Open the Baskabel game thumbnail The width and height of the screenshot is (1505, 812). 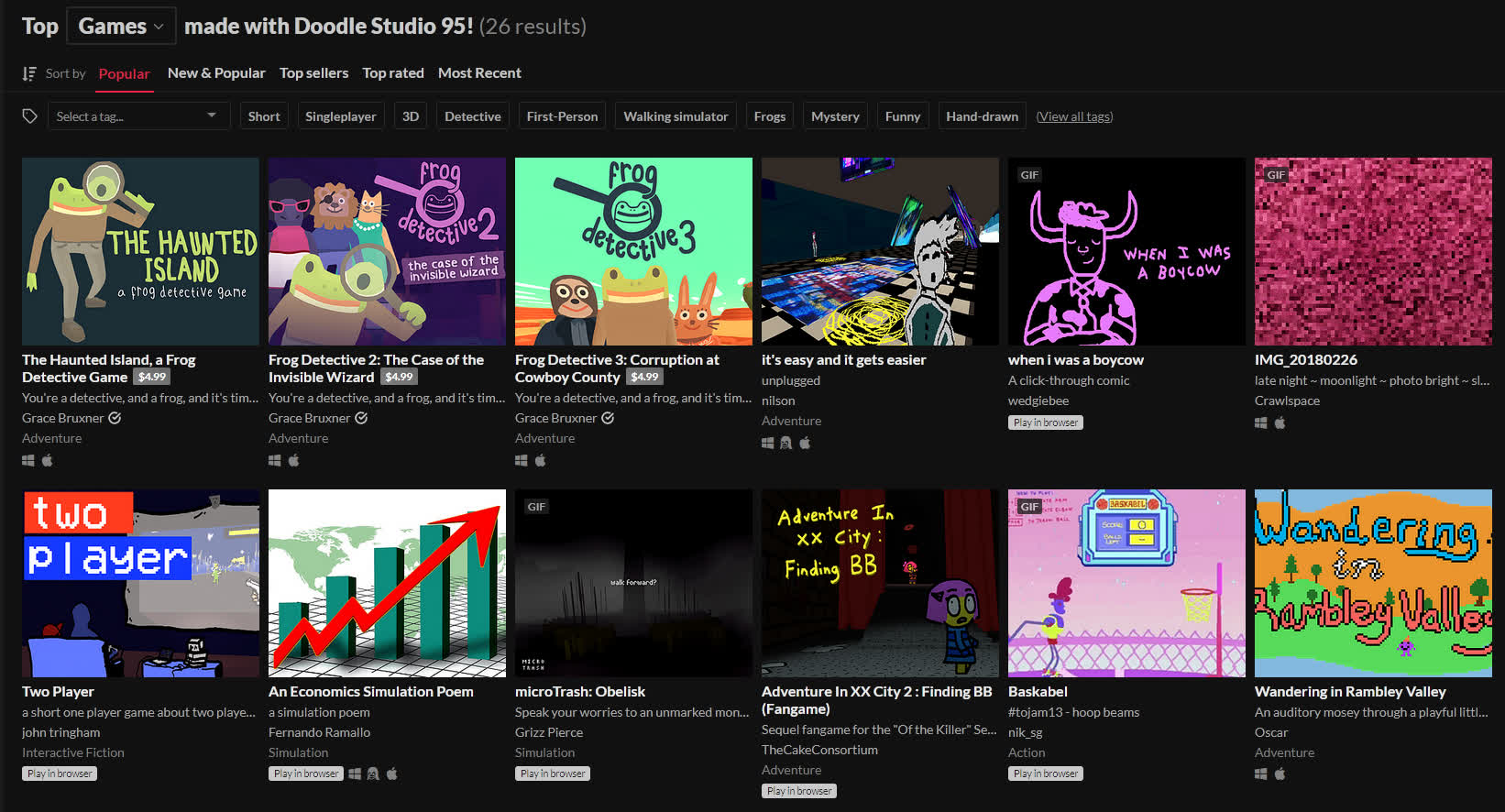(x=1126, y=583)
